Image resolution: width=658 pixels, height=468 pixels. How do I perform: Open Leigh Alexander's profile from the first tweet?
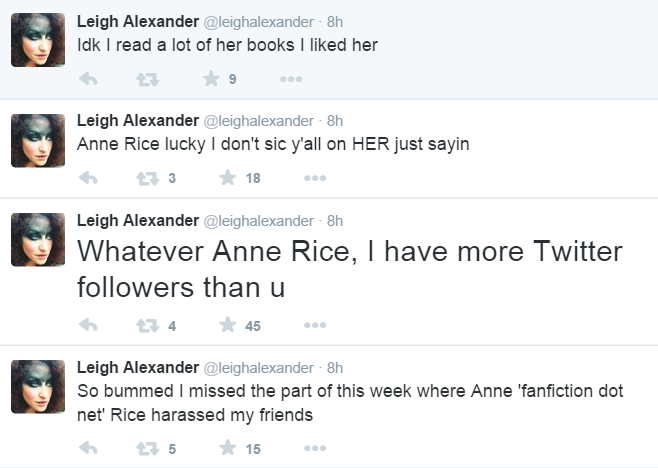click(137, 21)
